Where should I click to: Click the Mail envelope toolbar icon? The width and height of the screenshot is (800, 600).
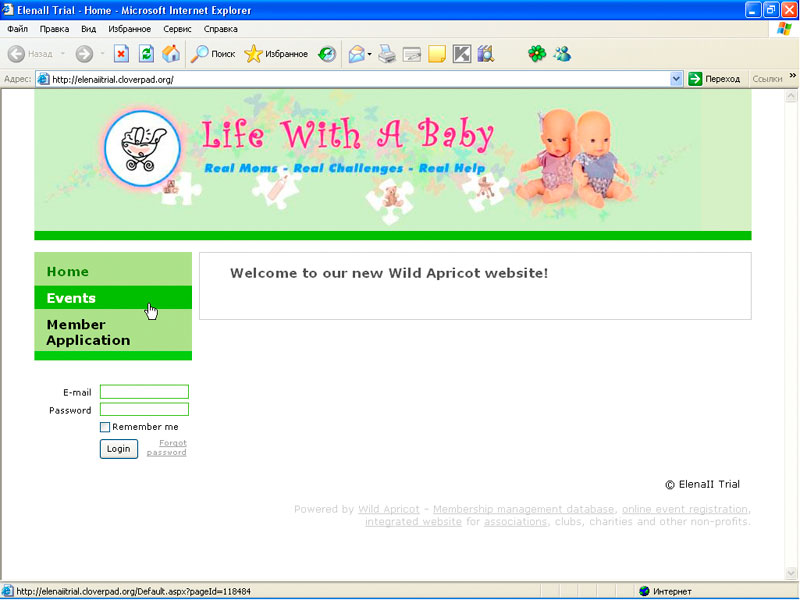pos(355,54)
